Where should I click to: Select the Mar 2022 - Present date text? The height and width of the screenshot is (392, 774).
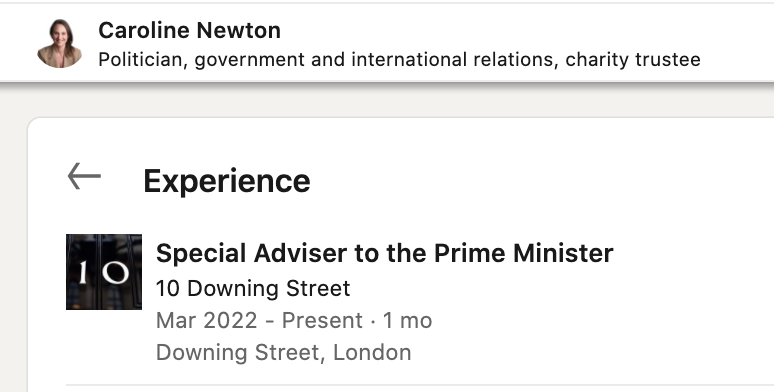coord(259,320)
